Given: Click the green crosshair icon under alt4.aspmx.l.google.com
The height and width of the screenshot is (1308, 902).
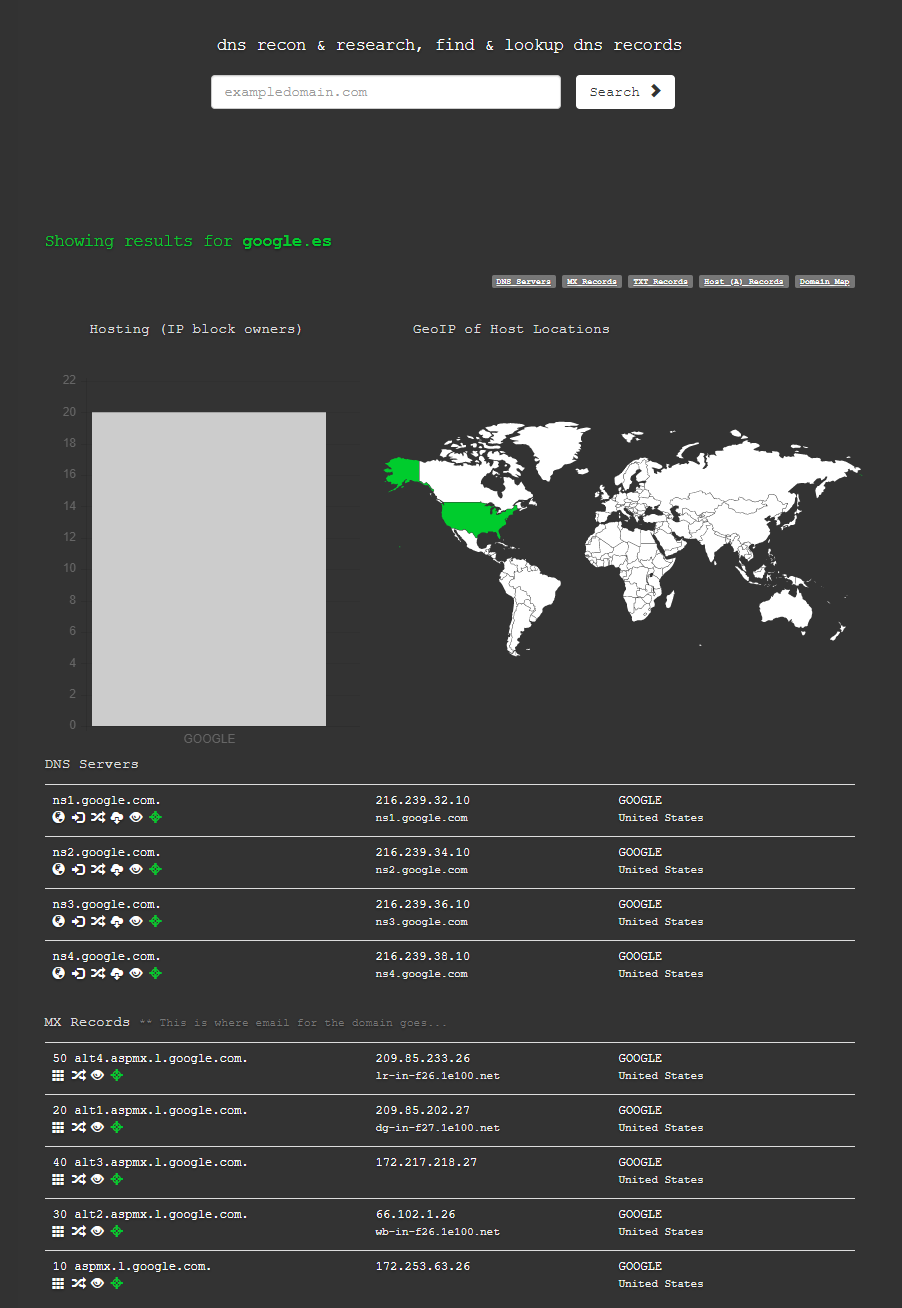Looking at the screenshot, I should coord(117,1075).
